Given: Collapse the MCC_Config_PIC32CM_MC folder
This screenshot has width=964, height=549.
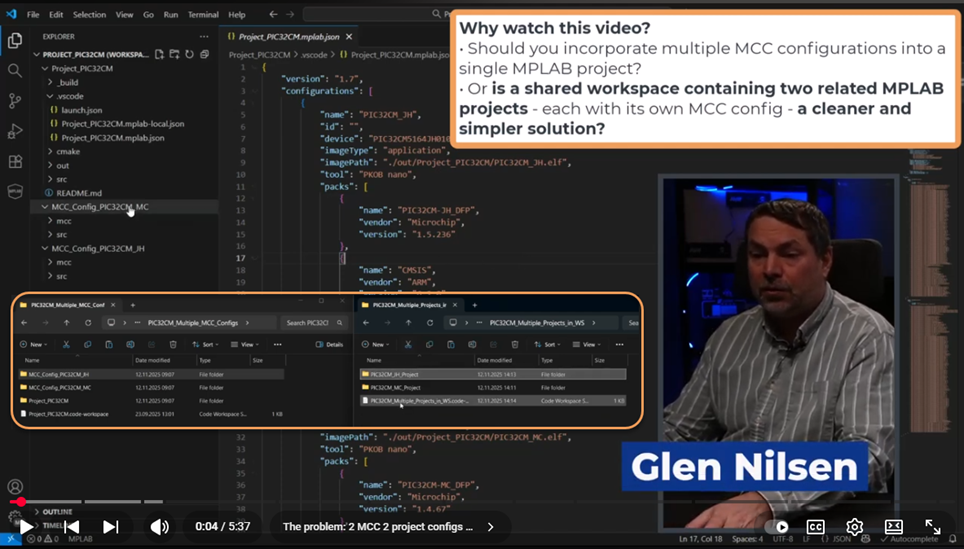Looking at the screenshot, I should [x=99, y=207].
